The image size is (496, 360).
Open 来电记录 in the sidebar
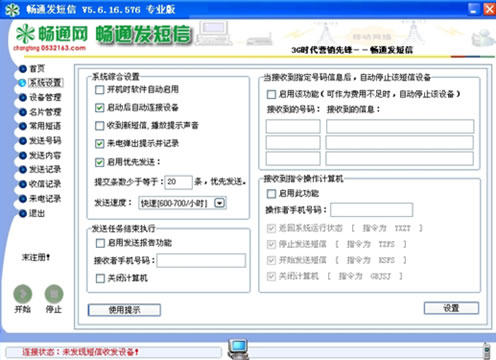point(45,199)
